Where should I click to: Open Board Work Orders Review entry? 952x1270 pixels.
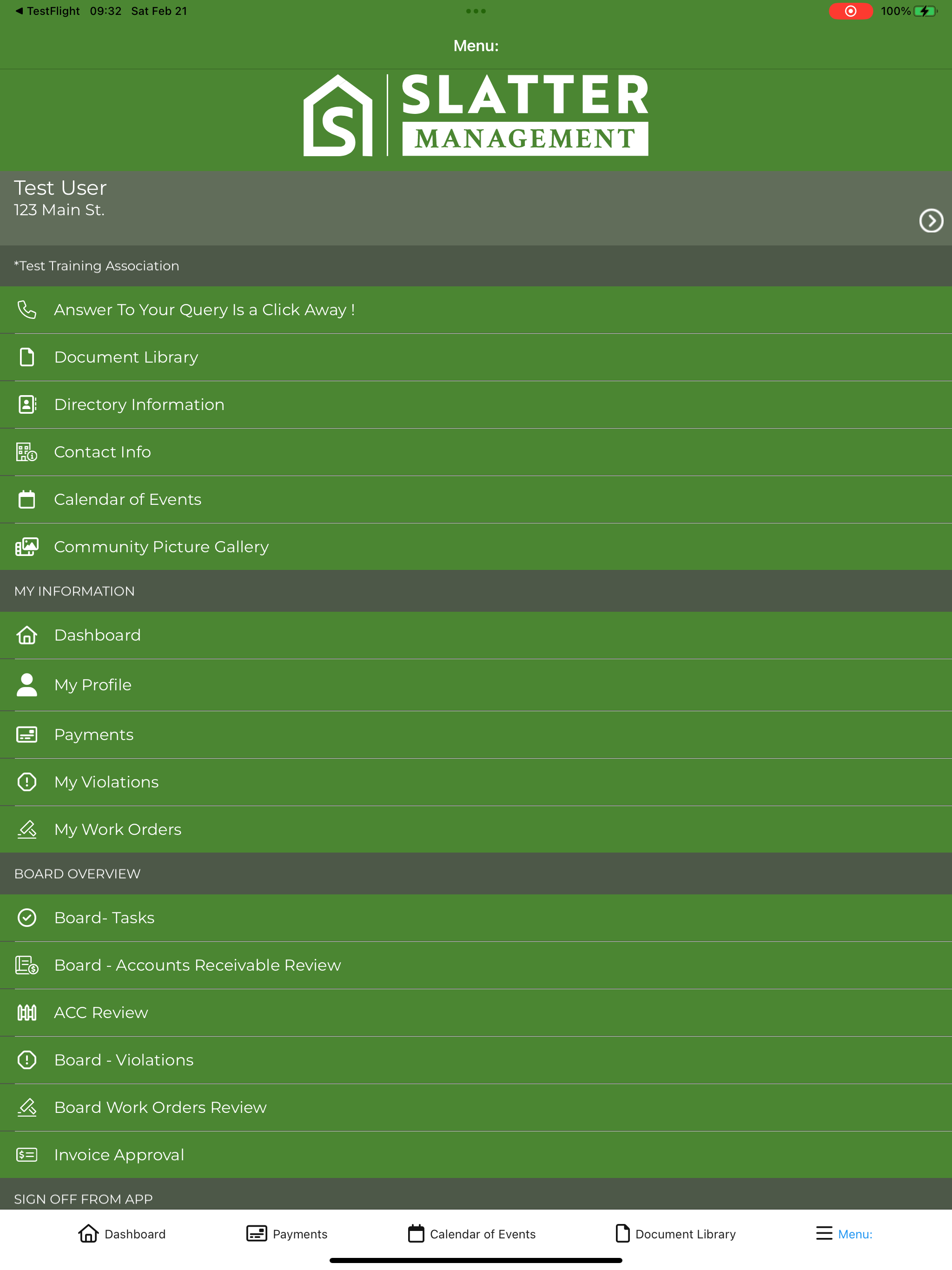[476, 1107]
